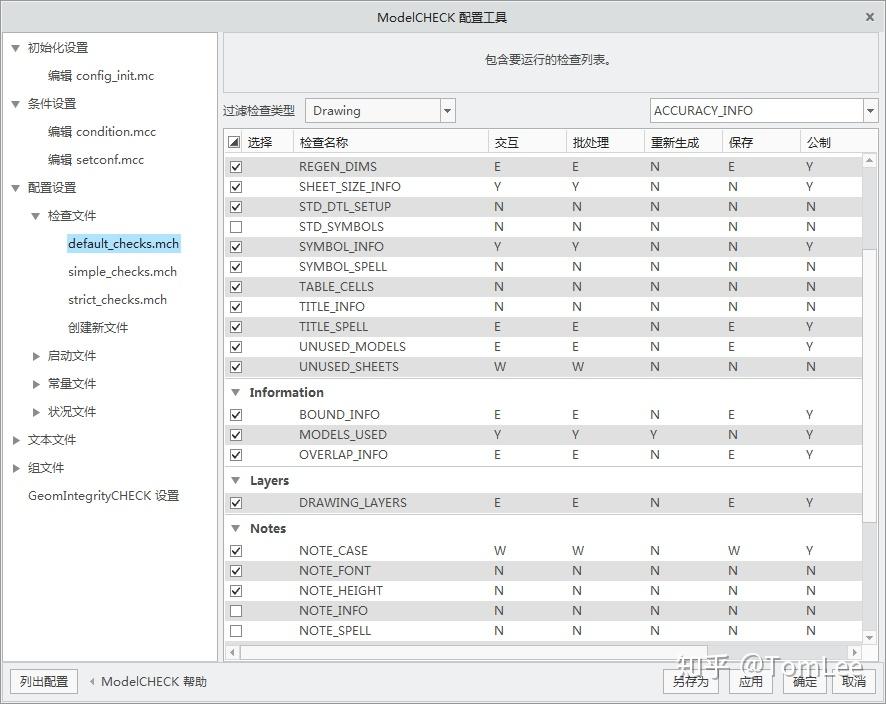886x704 pixels.
Task: Expand the 启动文件 tree node
Action: point(37,355)
